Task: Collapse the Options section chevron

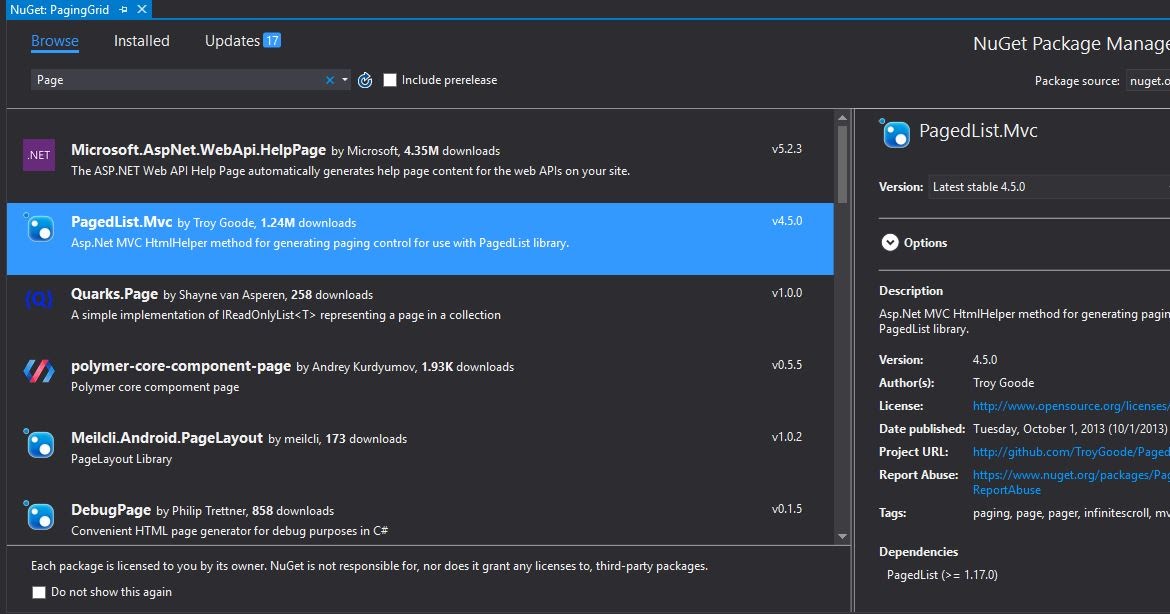Action: [890, 242]
